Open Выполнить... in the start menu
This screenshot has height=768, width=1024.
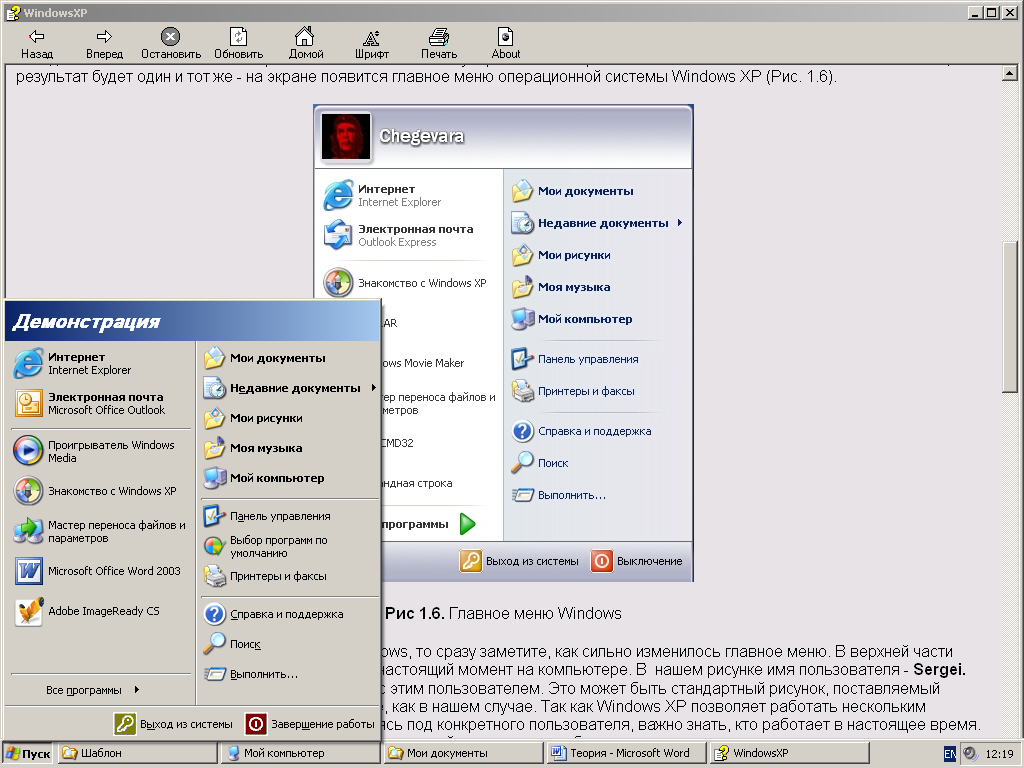click(x=289, y=674)
